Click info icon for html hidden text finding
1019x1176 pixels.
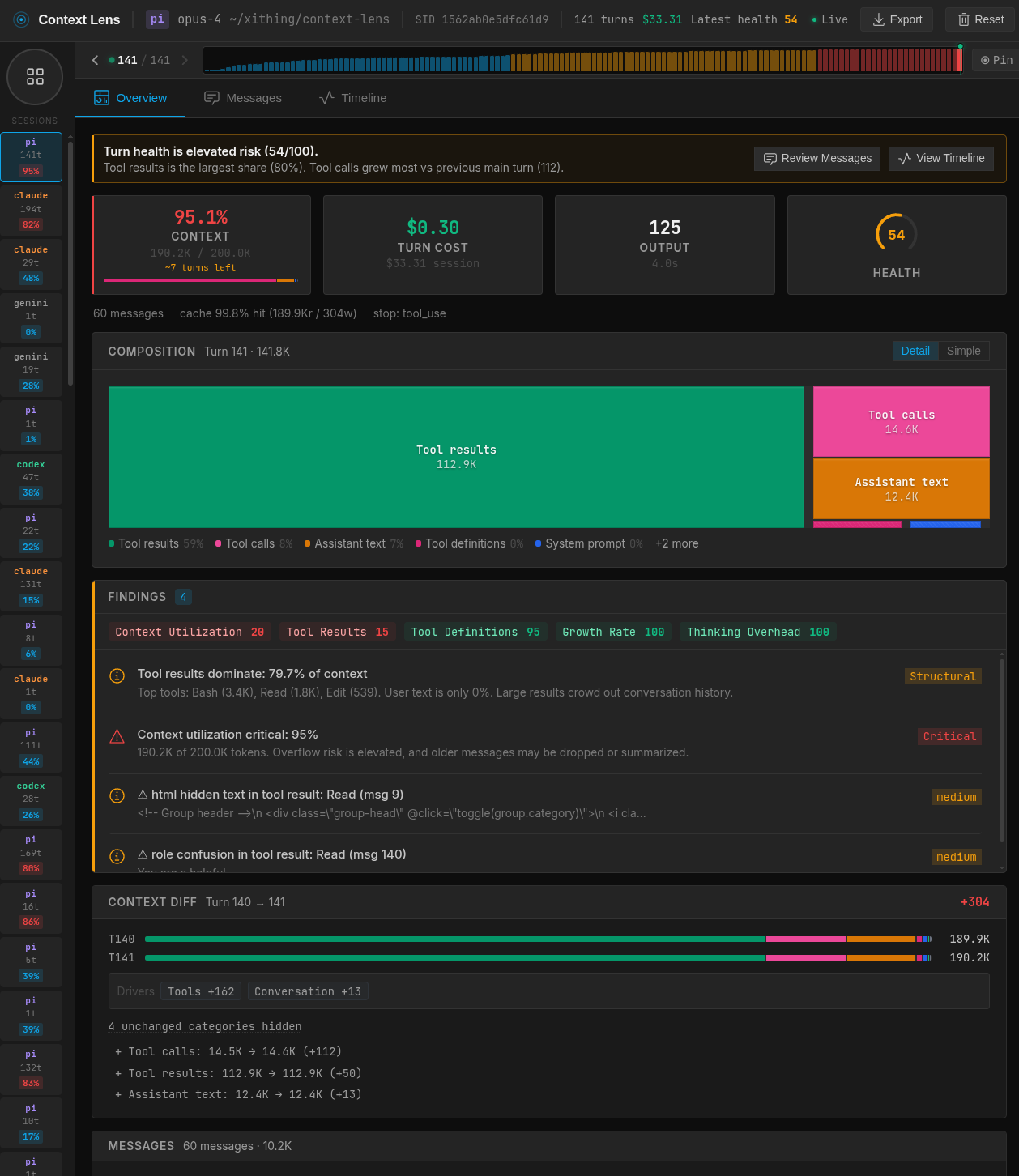[x=117, y=796]
